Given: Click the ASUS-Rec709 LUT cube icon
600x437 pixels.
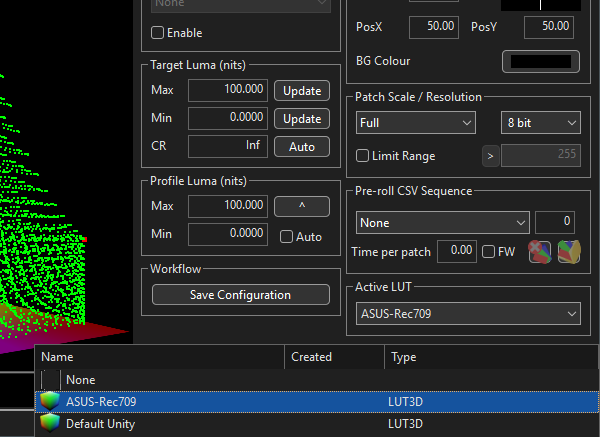Looking at the screenshot, I should pyautogui.click(x=50, y=401).
